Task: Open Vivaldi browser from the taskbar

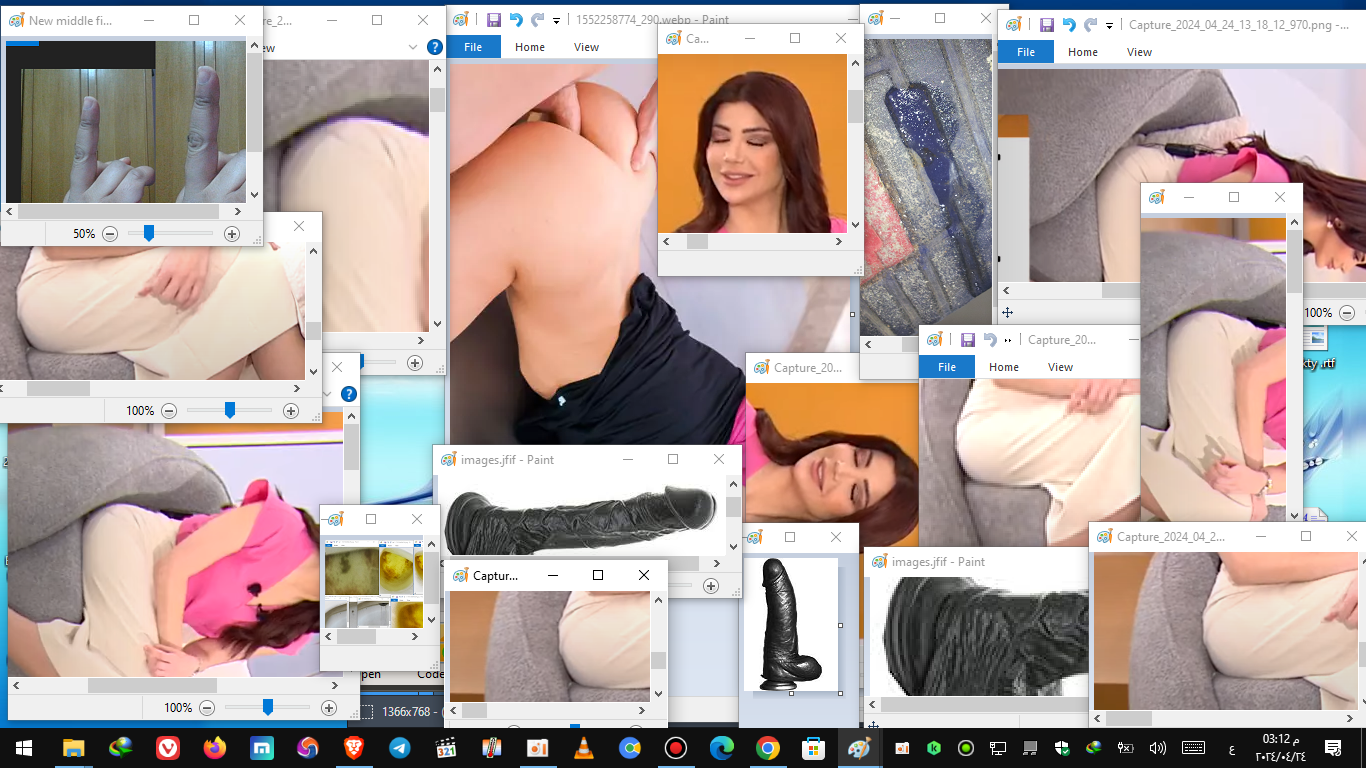Action: coord(168,748)
